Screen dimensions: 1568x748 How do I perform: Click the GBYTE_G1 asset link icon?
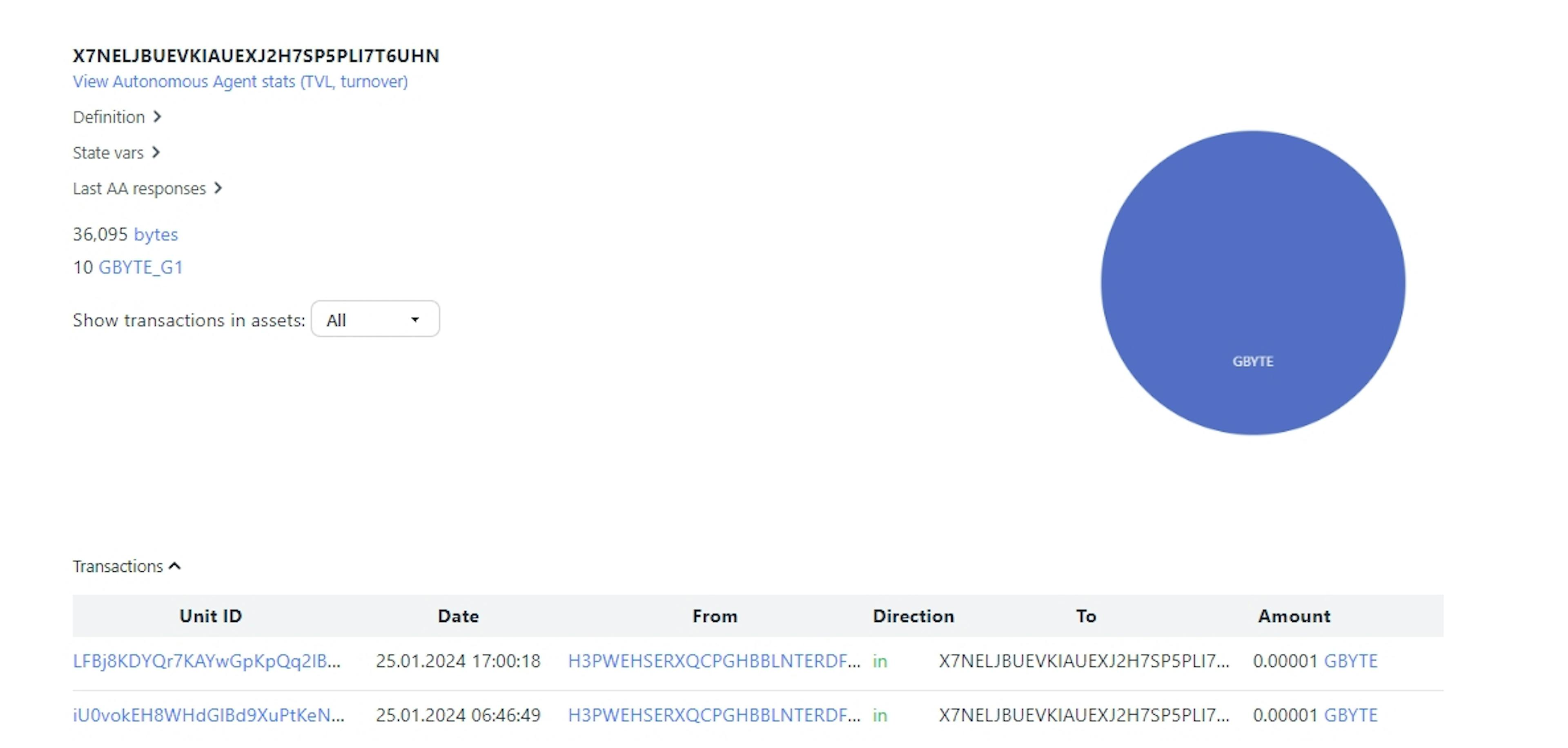click(140, 267)
